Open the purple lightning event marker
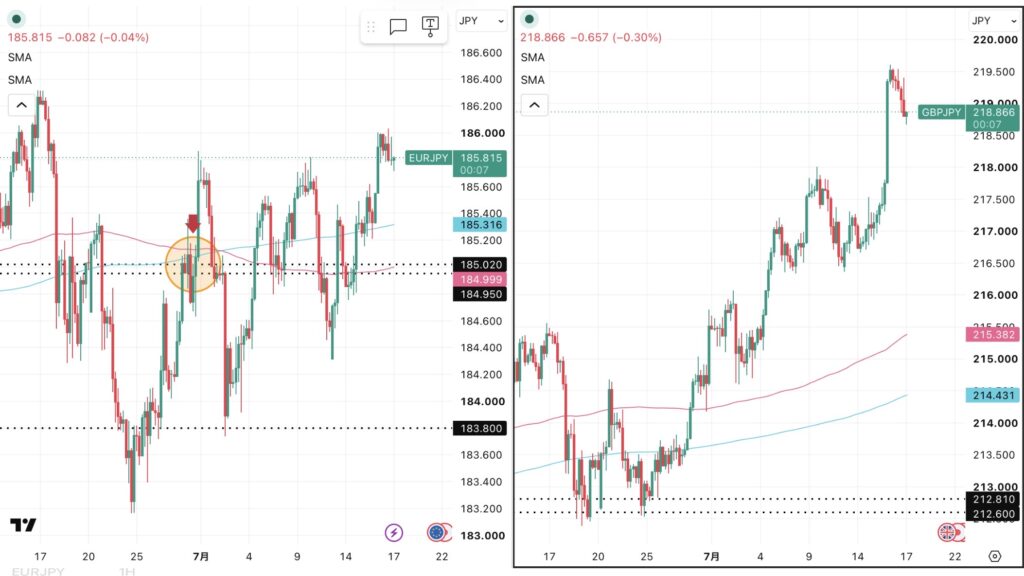The width and height of the screenshot is (1024, 576). (394, 533)
